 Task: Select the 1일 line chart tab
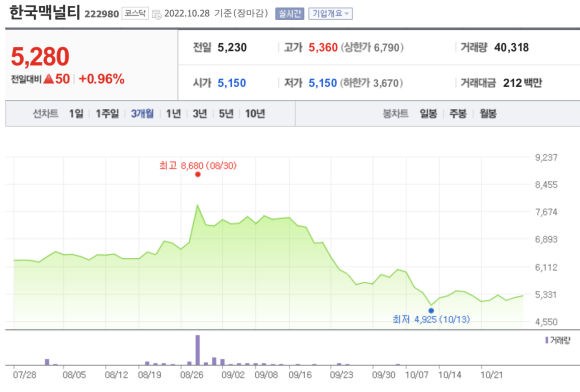[x=76, y=114]
